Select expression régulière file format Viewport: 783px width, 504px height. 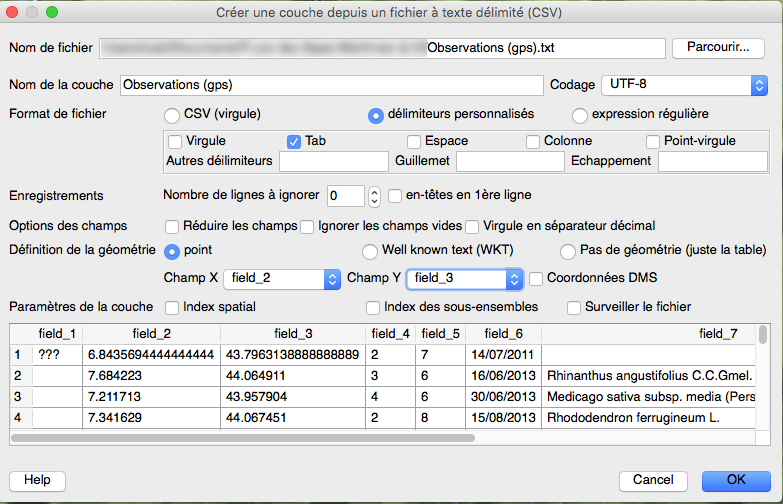[x=580, y=114]
